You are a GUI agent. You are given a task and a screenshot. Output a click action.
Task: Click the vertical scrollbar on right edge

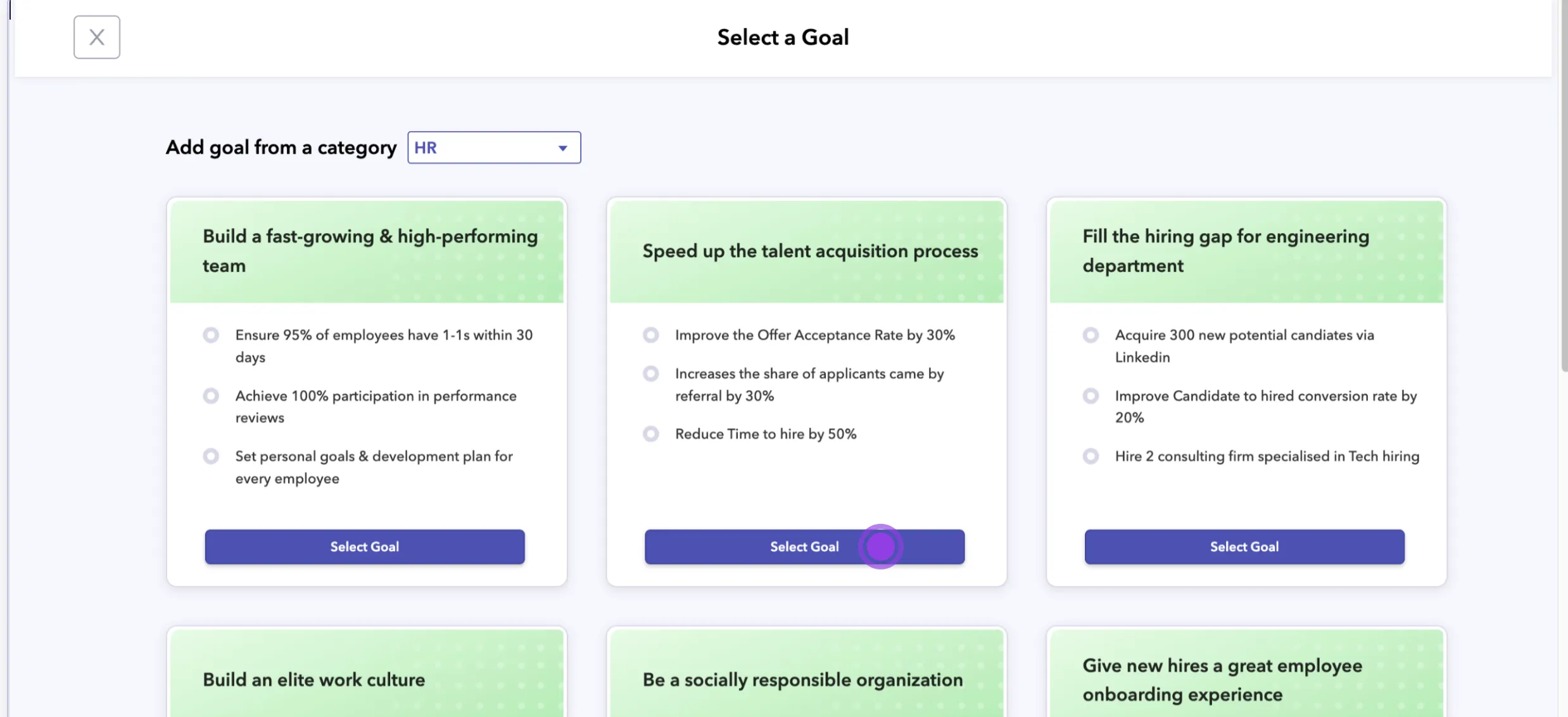(1563, 190)
